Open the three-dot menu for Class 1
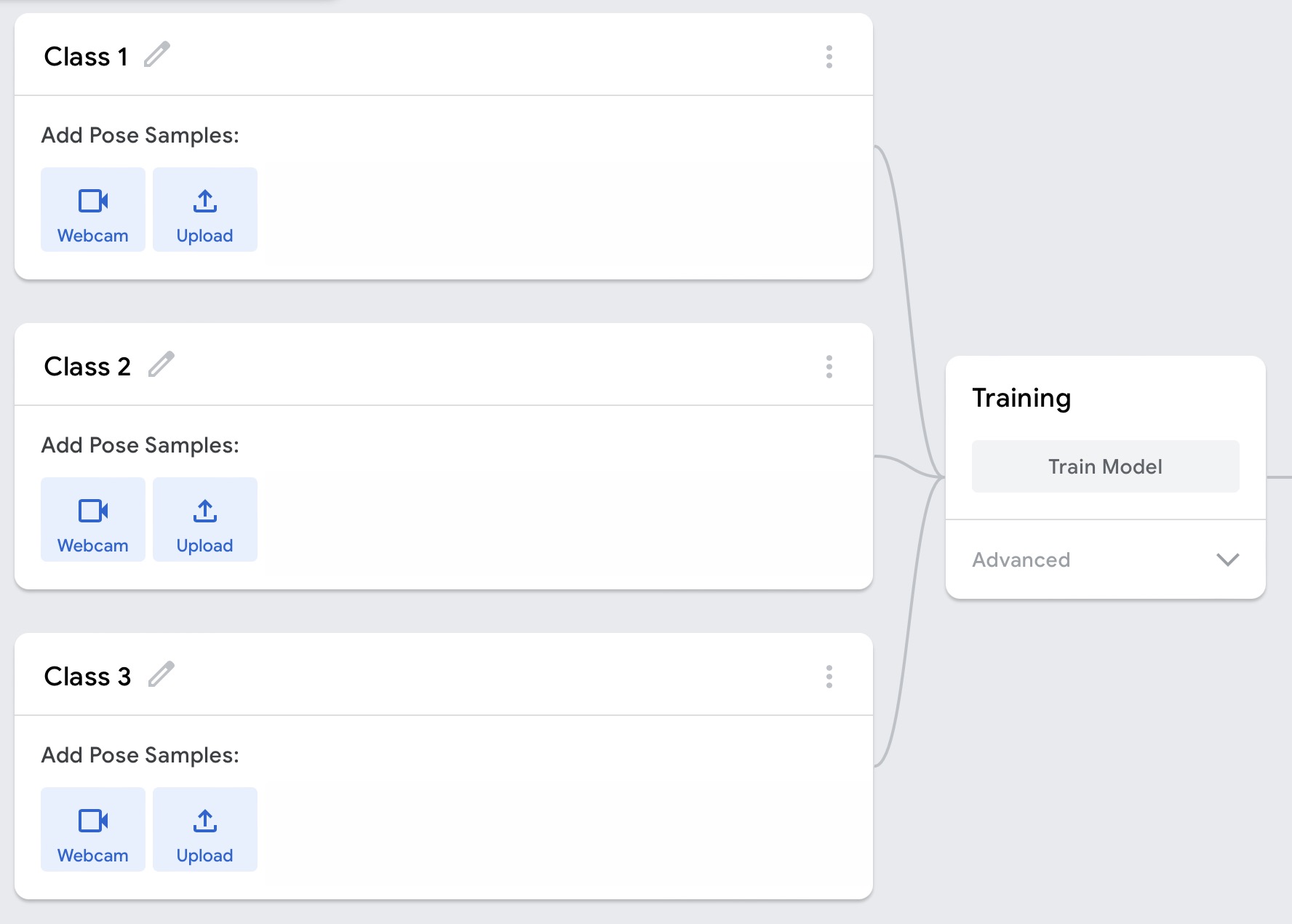The height and width of the screenshot is (924, 1292). 829,57
